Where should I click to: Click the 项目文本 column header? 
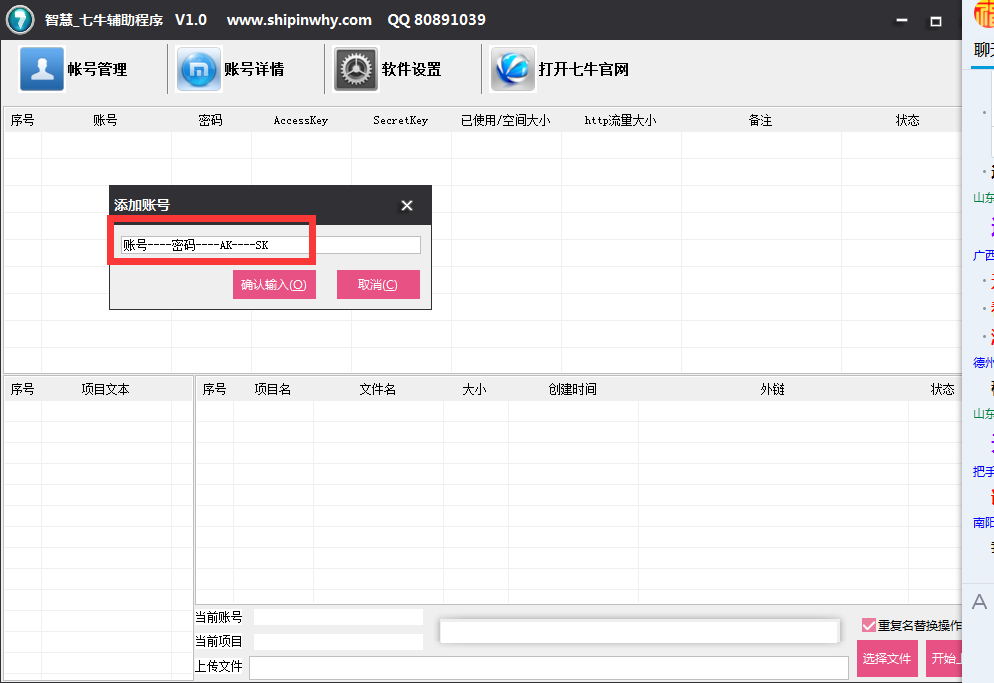105,389
